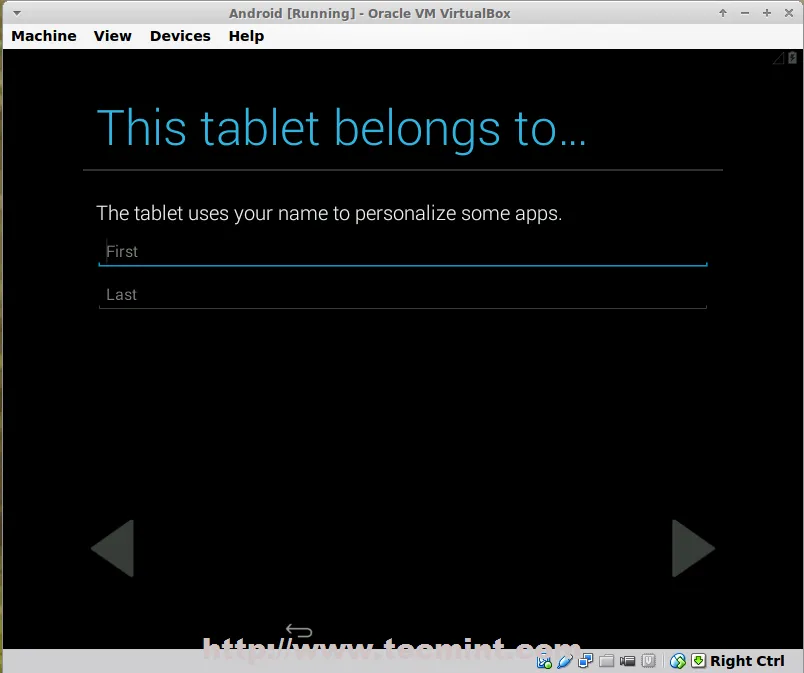Open the Help menu

(246, 36)
